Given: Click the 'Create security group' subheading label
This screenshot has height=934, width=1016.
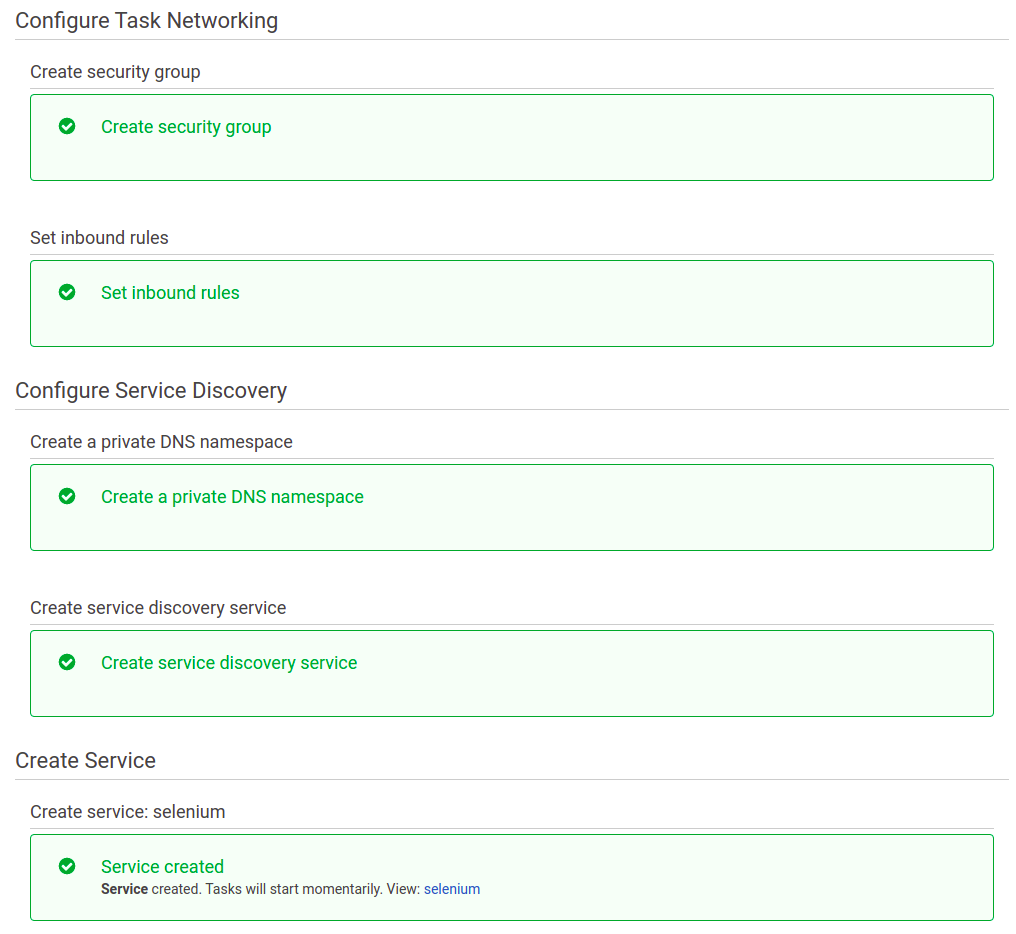Looking at the screenshot, I should pyautogui.click(x=115, y=72).
